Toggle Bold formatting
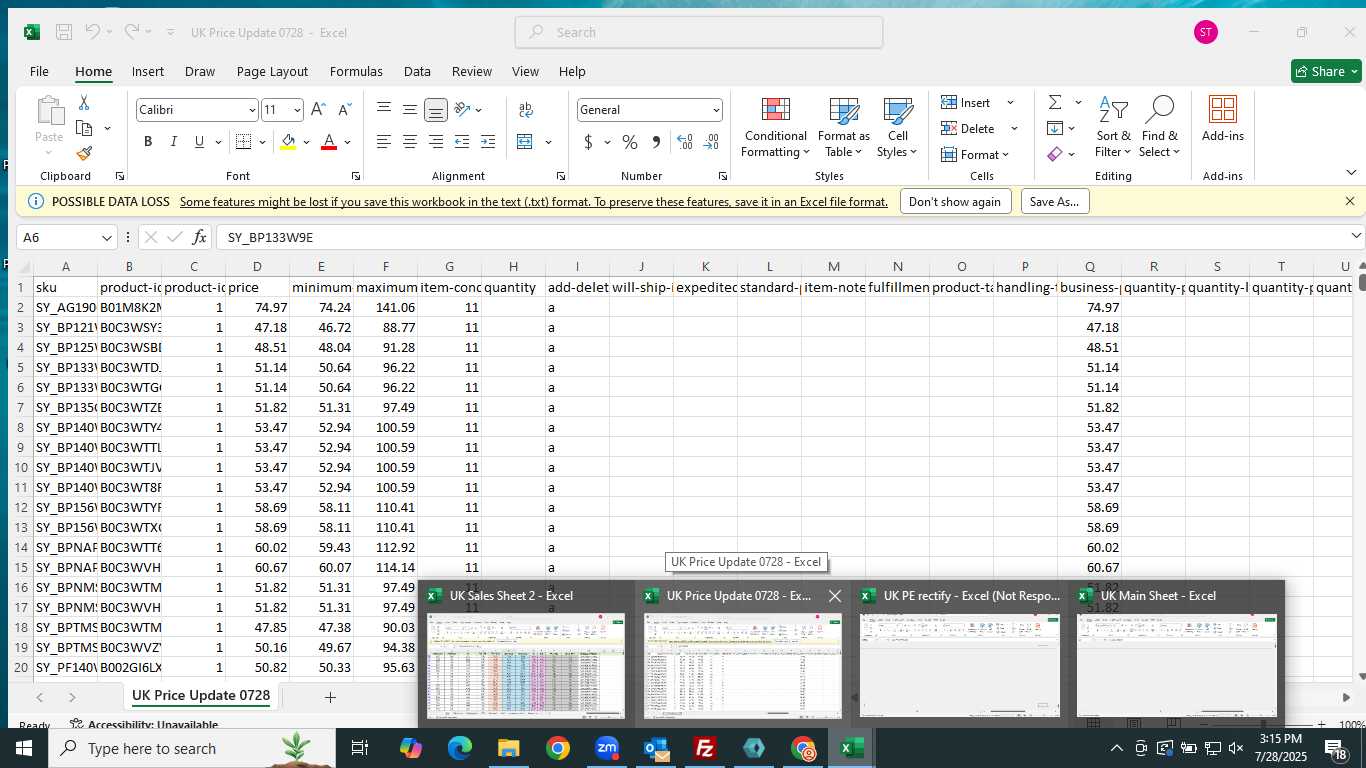 [x=148, y=142]
